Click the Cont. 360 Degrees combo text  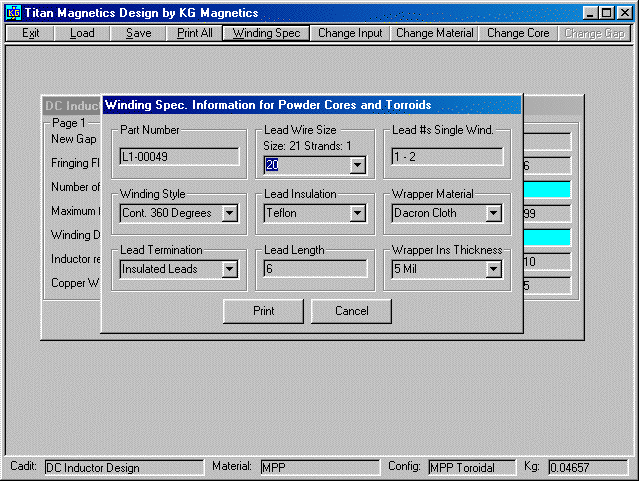167,213
